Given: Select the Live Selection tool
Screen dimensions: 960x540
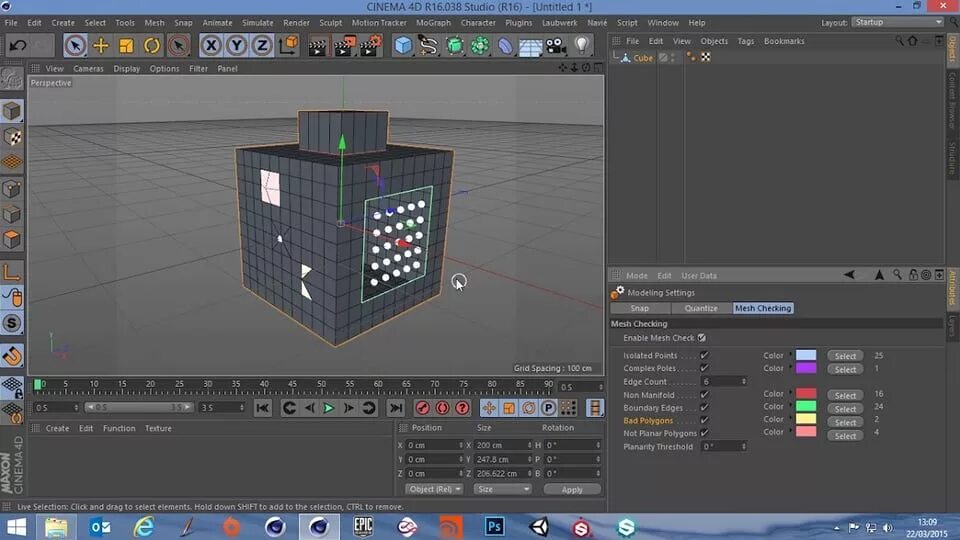Looking at the screenshot, I should [x=75, y=45].
